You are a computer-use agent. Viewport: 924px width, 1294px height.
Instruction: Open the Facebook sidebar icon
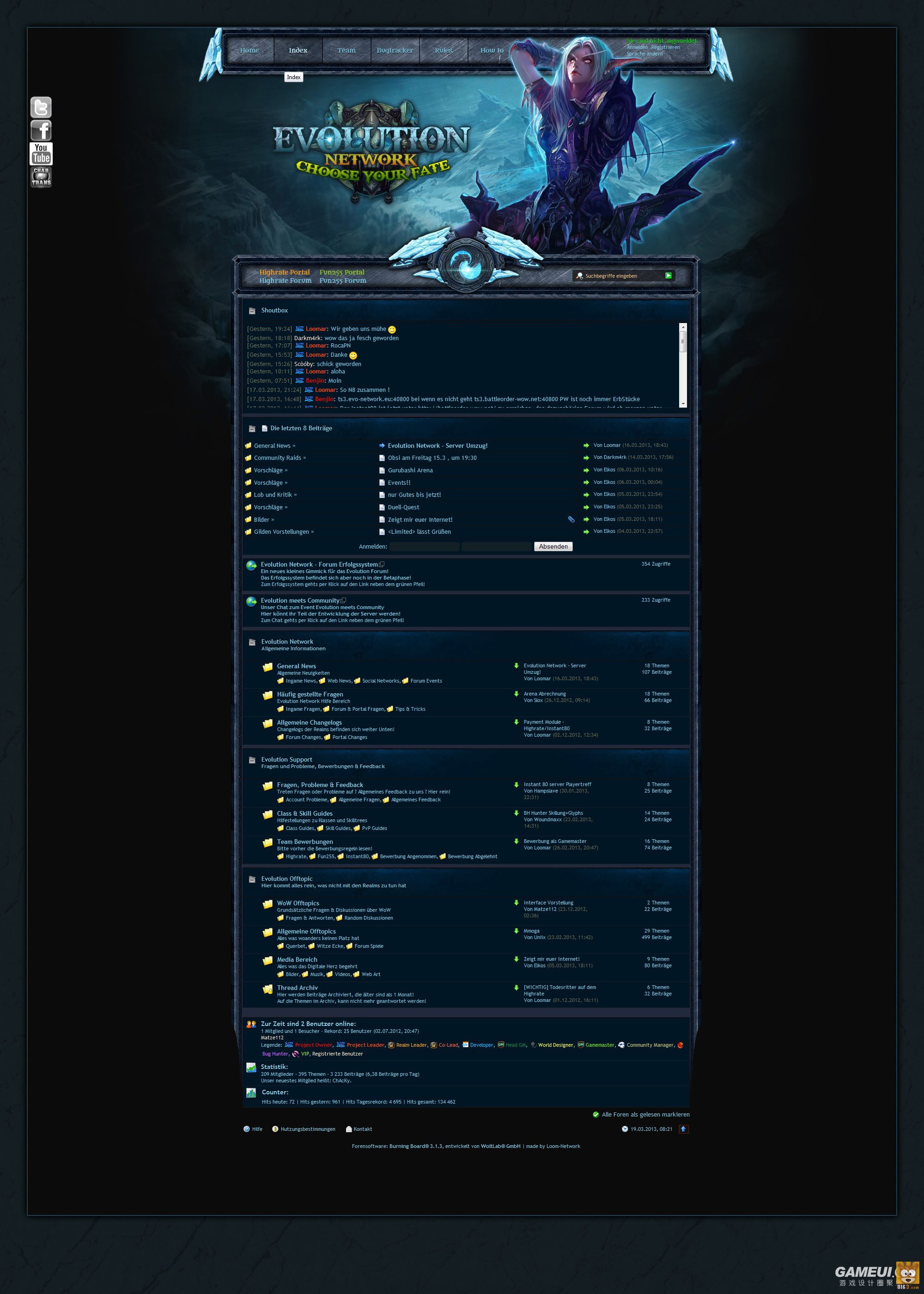point(41,130)
